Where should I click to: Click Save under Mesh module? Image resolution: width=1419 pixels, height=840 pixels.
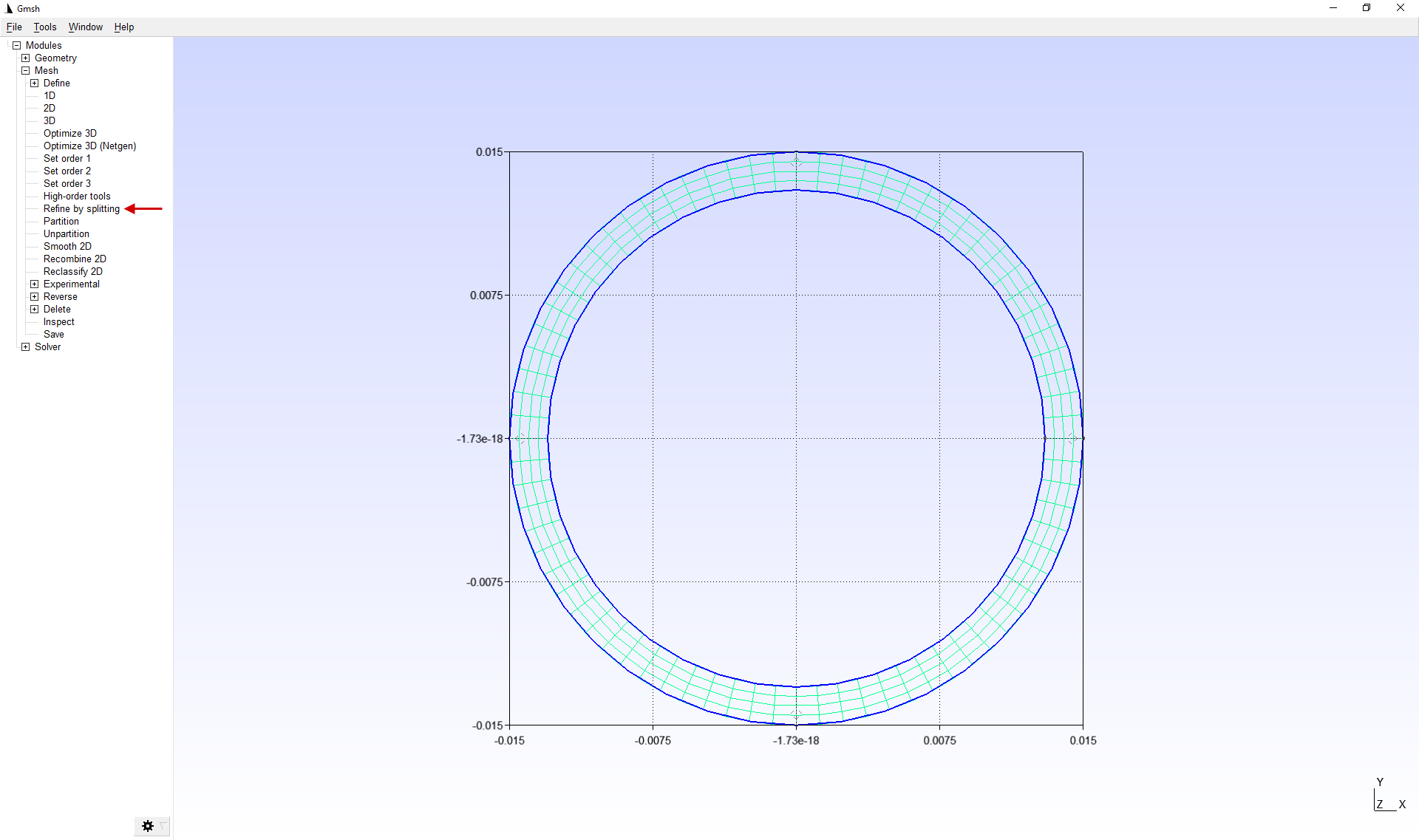[x=53, y=334]
